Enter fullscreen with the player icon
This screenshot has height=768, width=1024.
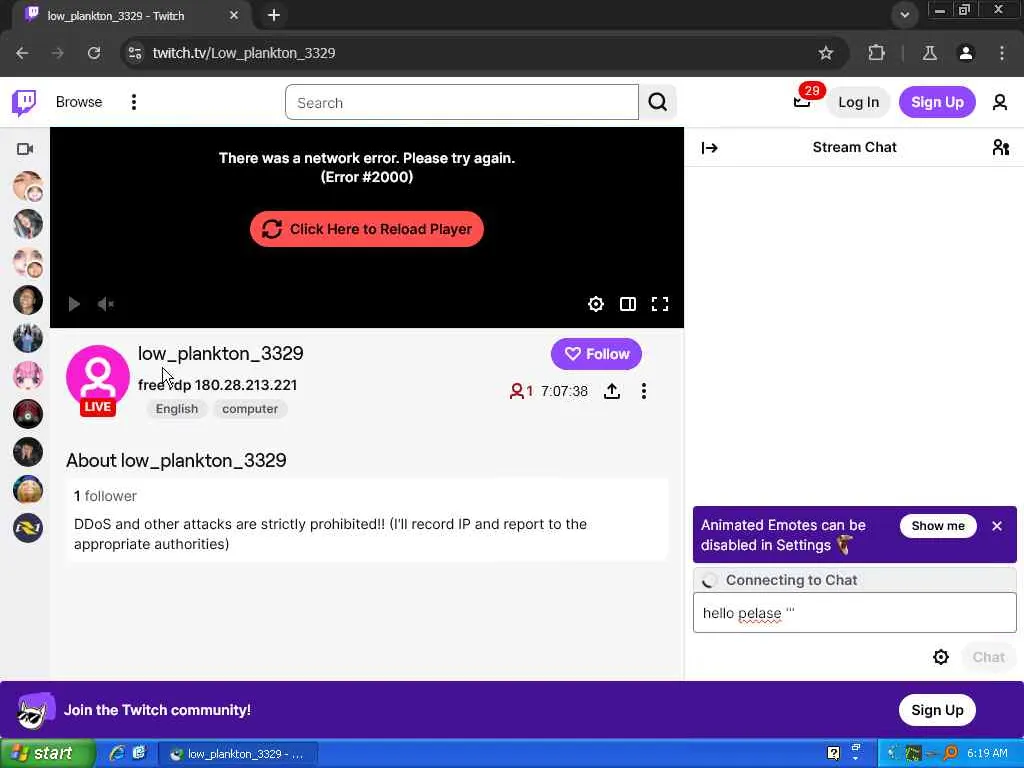[x=660, y=304]
